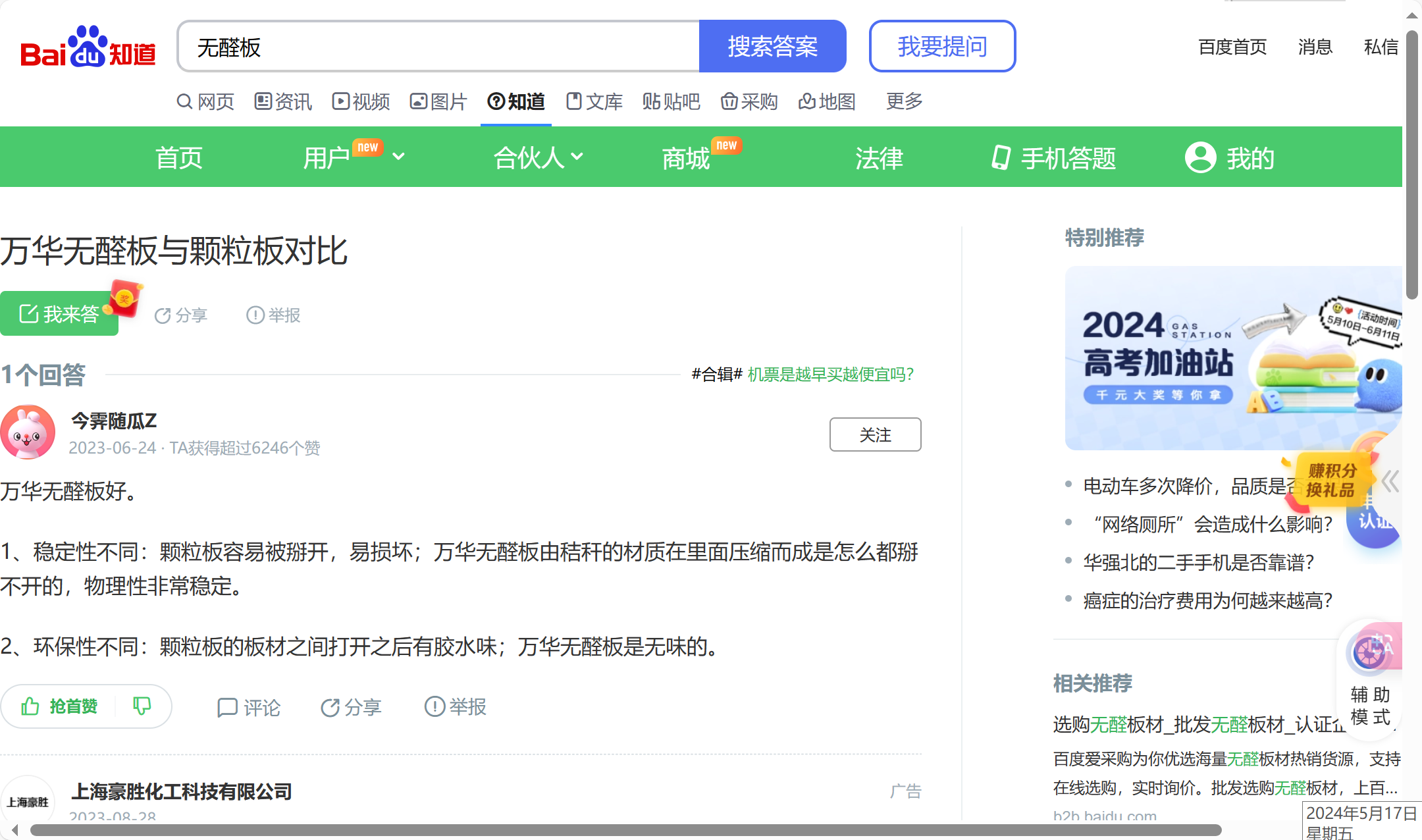Click the horizontal scrollbar at bottom
1422x840 pixels.
pos(625,830)
